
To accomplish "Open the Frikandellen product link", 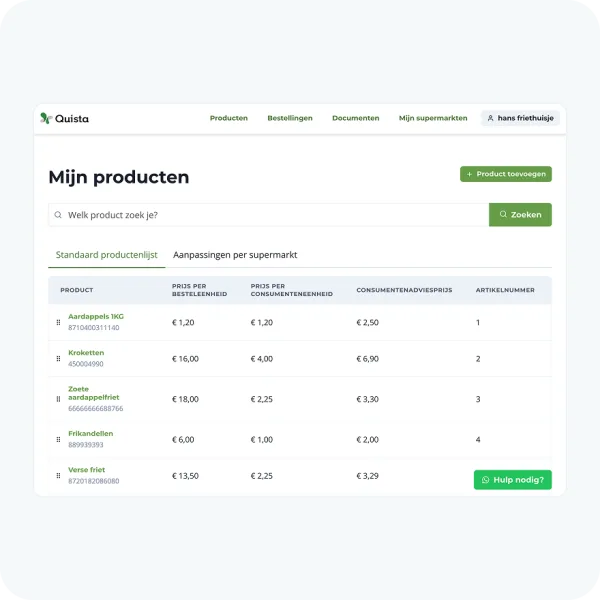I will pyautogui.click(x=91, y=434).
